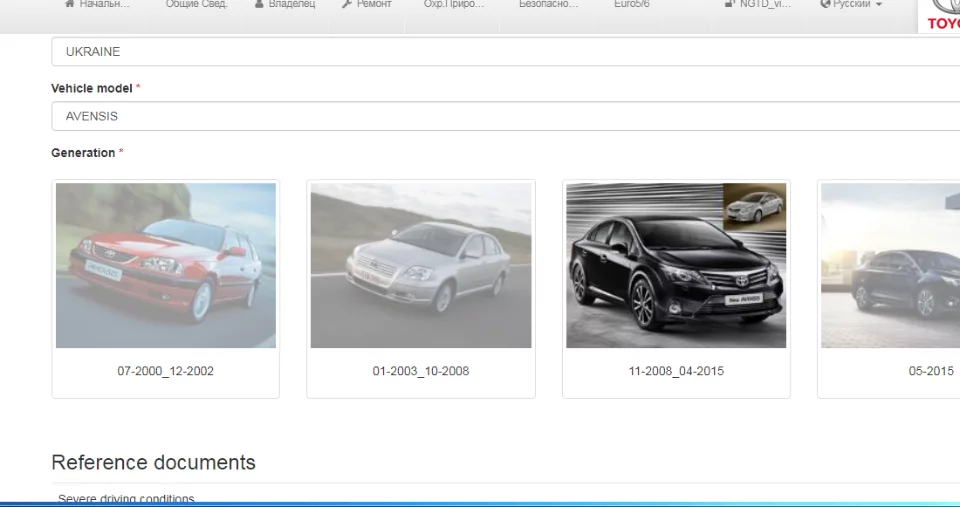Viewport: 960px width, 507px height.
Task: Click the user icon beside Владелец
Action: point(259,4)
